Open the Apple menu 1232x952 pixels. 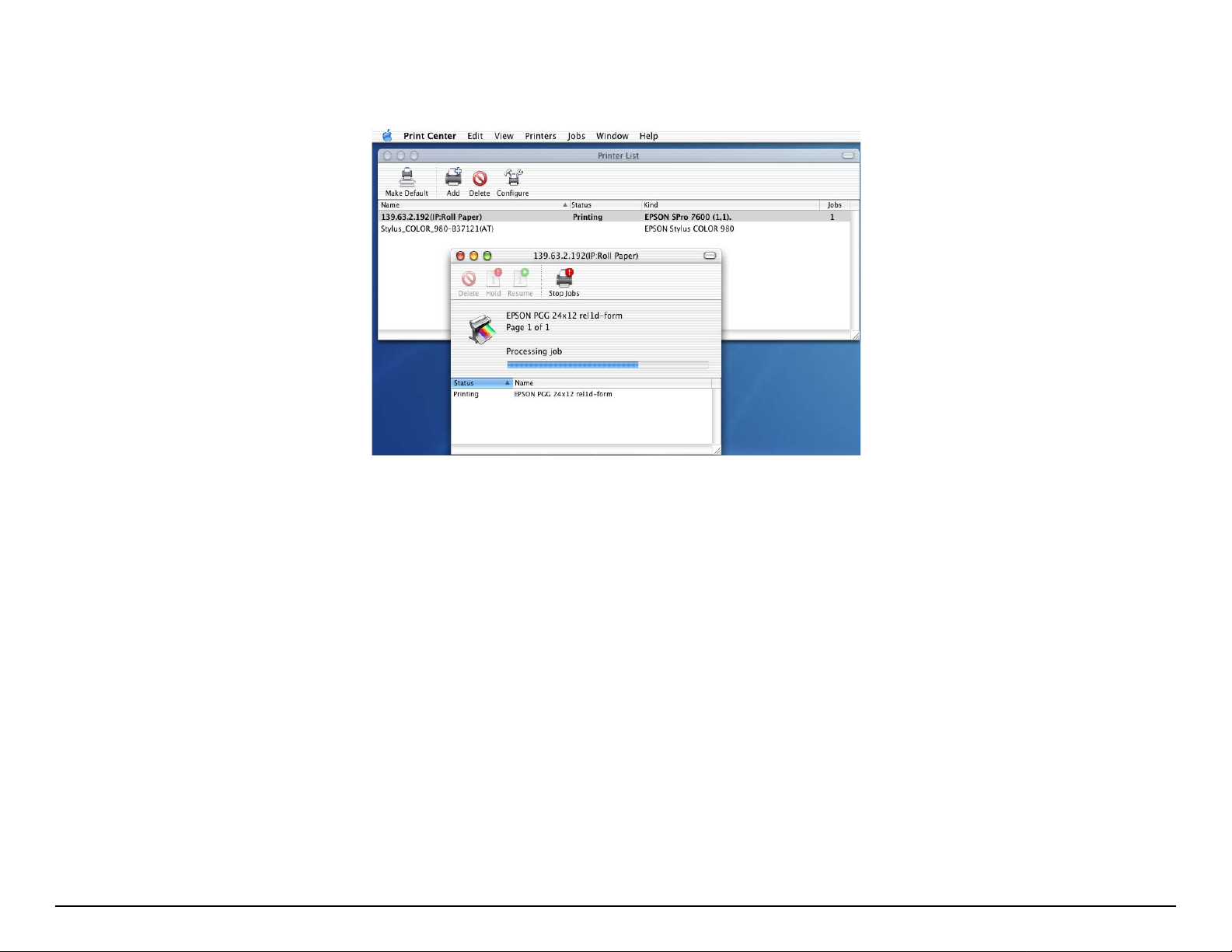(x=387, y=135)
